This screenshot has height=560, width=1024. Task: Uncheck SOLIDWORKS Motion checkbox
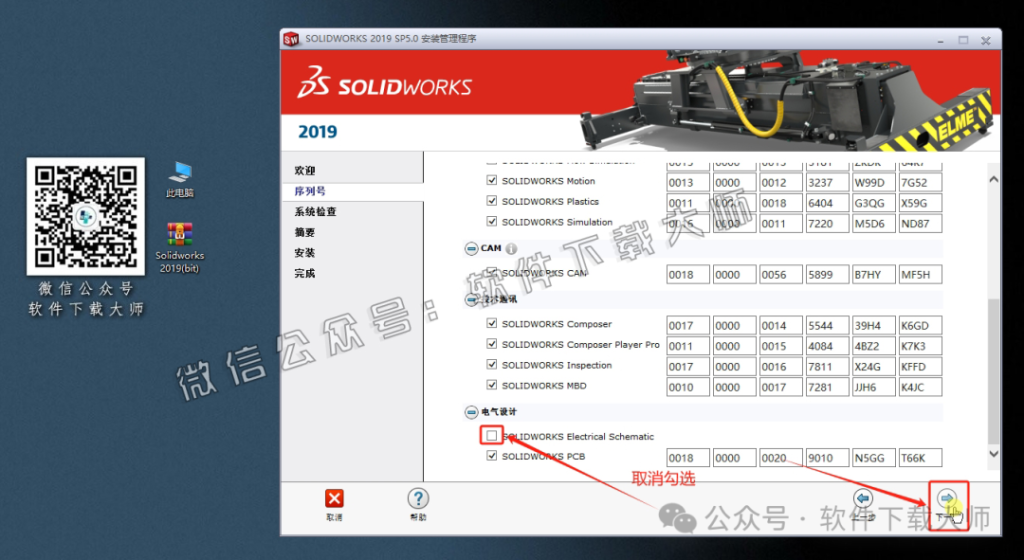[x=492, y=180]
